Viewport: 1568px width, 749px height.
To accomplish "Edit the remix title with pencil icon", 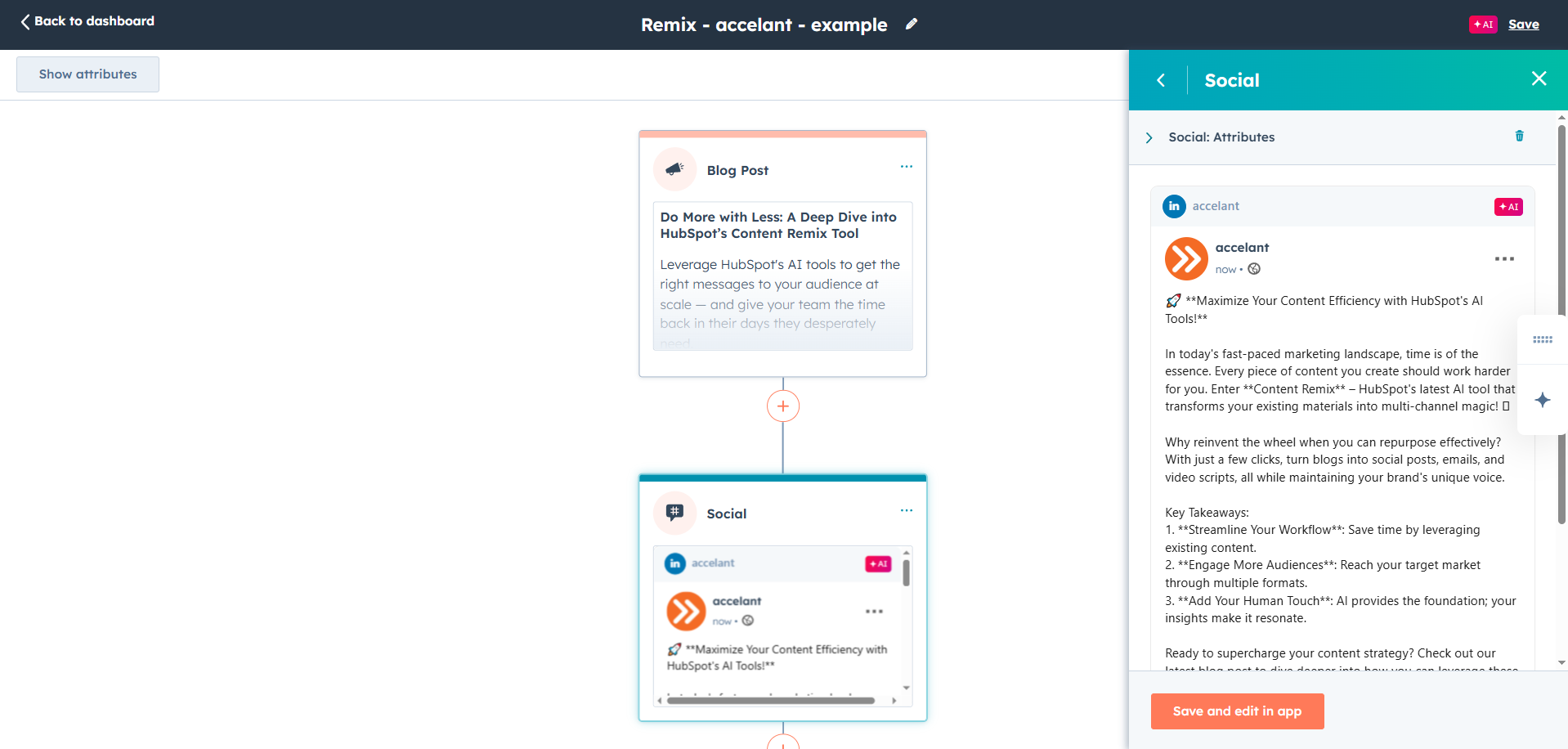I will (912, 25).
